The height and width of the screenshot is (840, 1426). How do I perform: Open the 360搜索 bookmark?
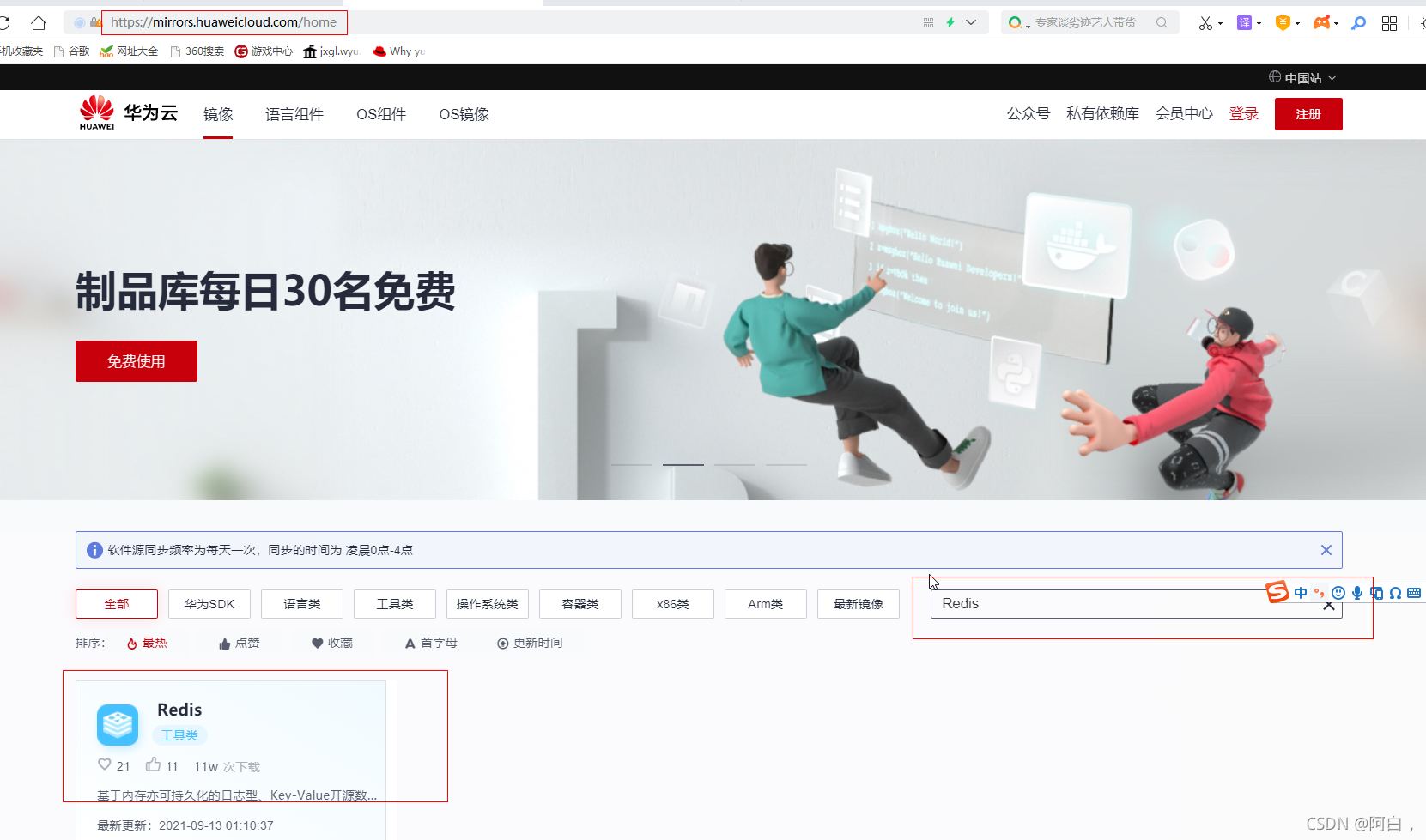pyautogui.click(x=197, y=51)
